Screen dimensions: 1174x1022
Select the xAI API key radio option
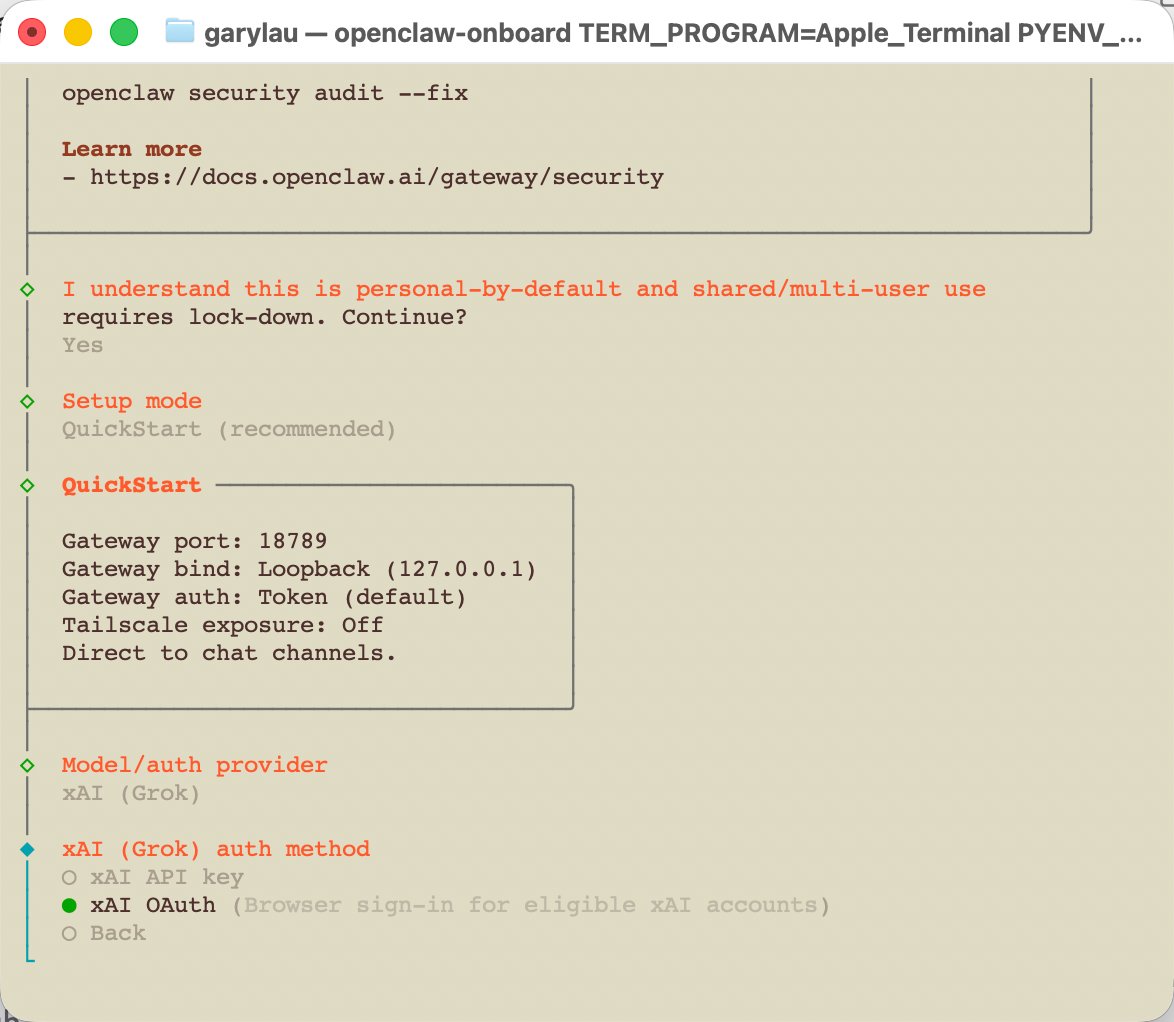[x=153, y=877]
